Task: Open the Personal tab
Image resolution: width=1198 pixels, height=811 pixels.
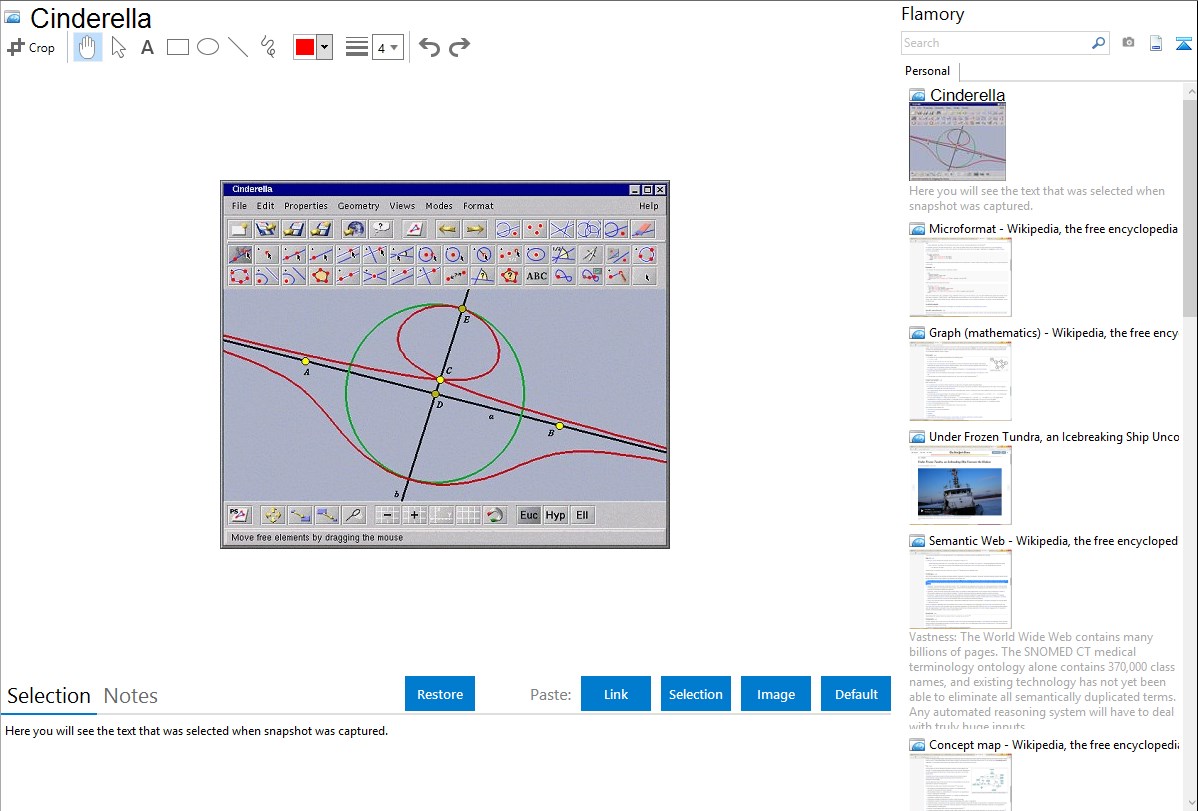Action: [927, 71]
